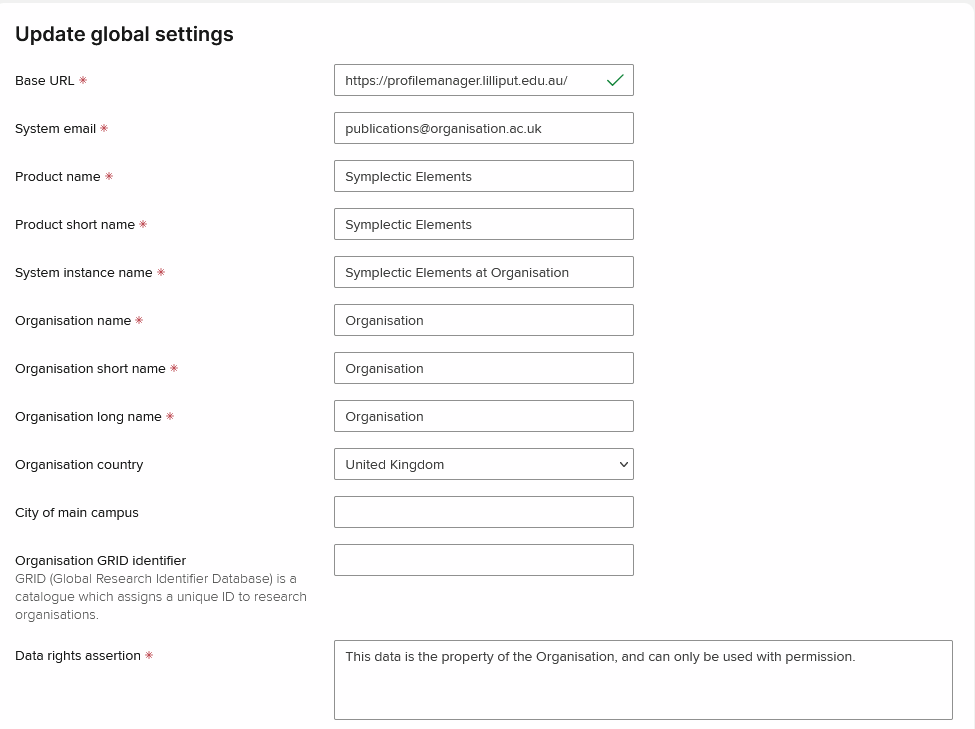Click into the Product name field
This screenshot has height=729, width=975.
point(483,176)
